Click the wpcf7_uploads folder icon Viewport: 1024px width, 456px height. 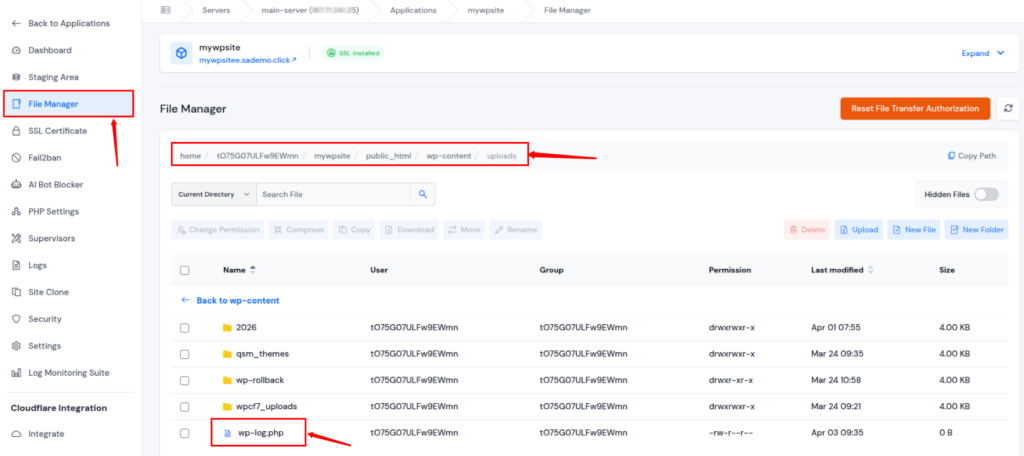point(227,406)
